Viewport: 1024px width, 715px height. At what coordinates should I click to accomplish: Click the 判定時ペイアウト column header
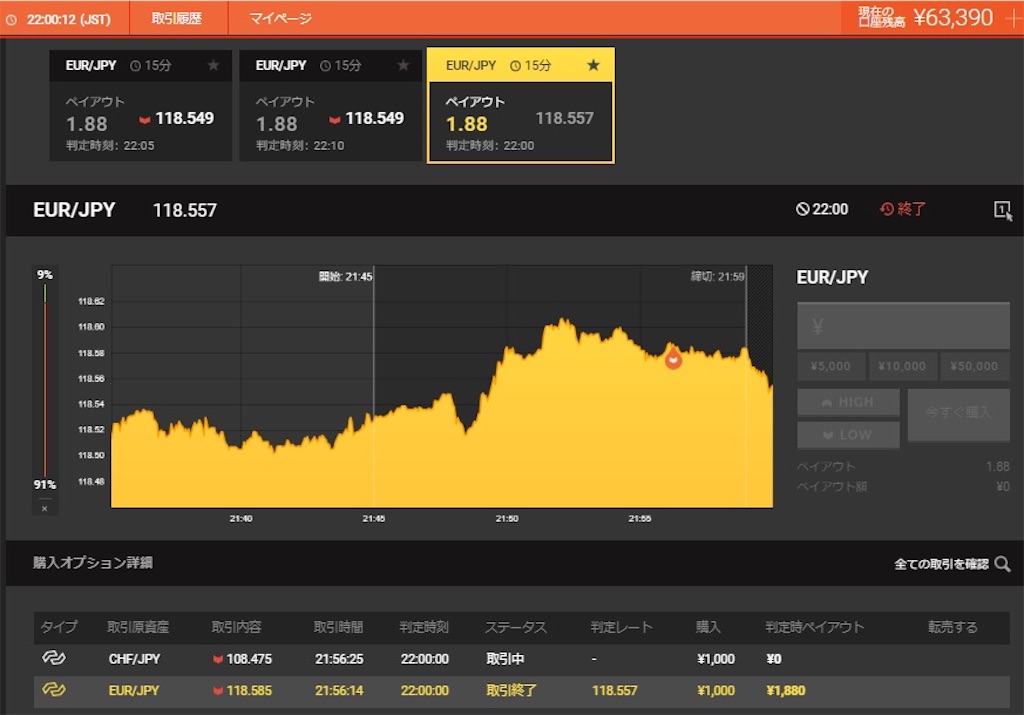tap(814, 627)
